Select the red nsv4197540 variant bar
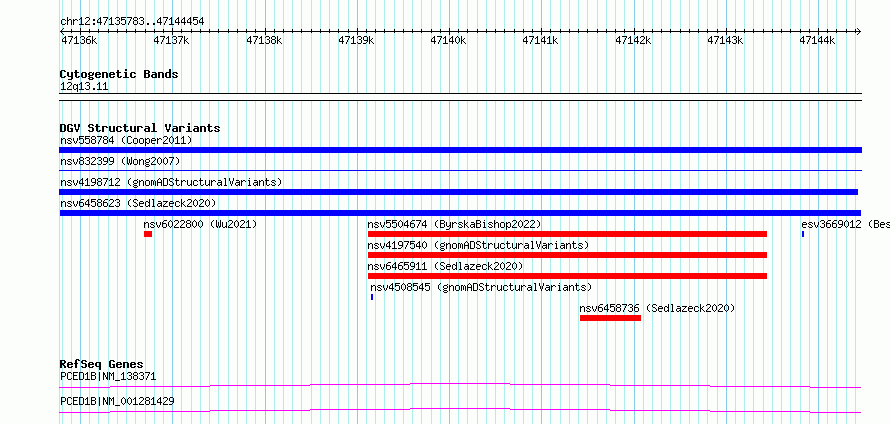Screen dimensions: 890x424 click(568, 255)
